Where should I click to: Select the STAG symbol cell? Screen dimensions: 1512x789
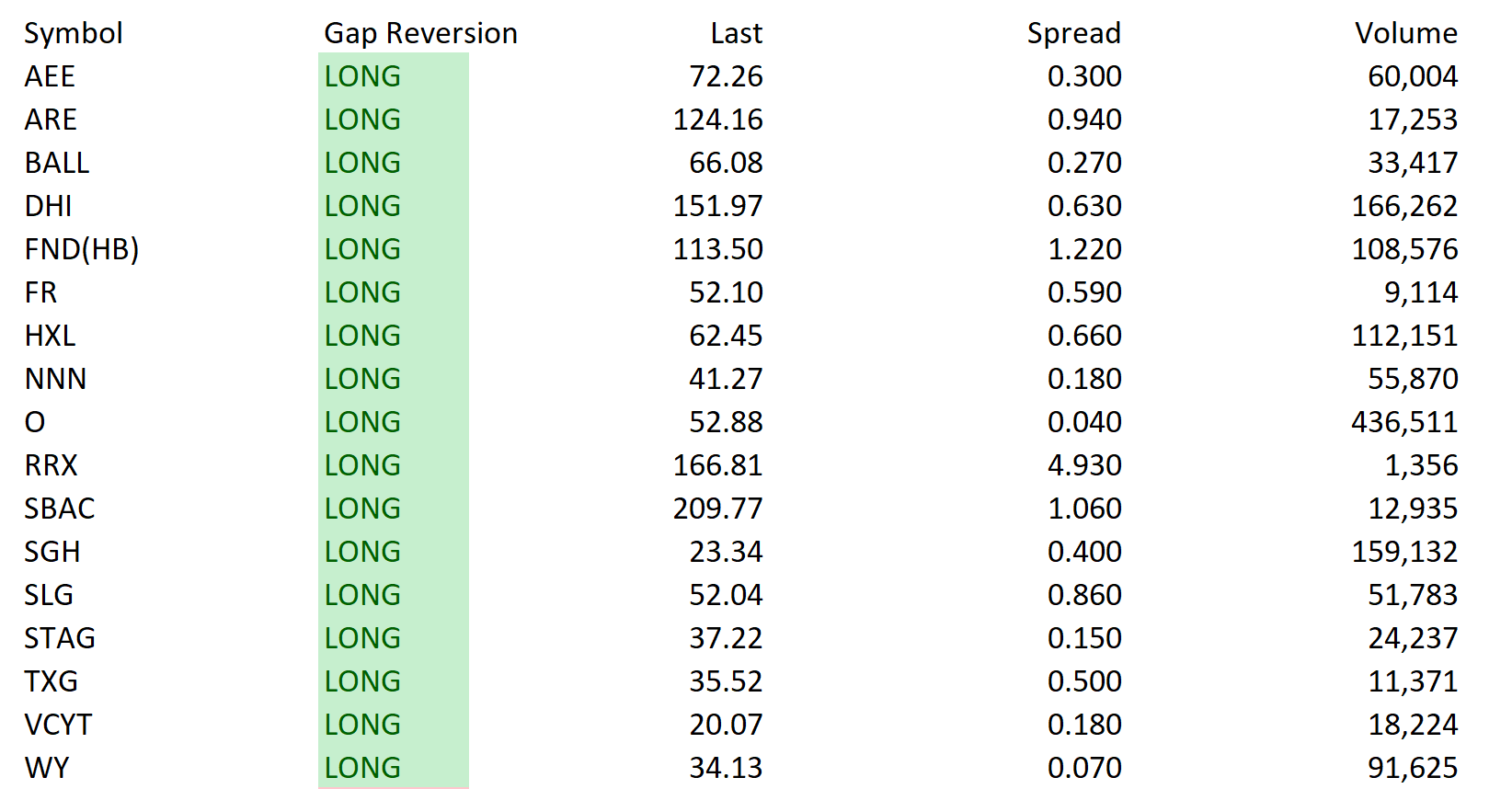60,638
